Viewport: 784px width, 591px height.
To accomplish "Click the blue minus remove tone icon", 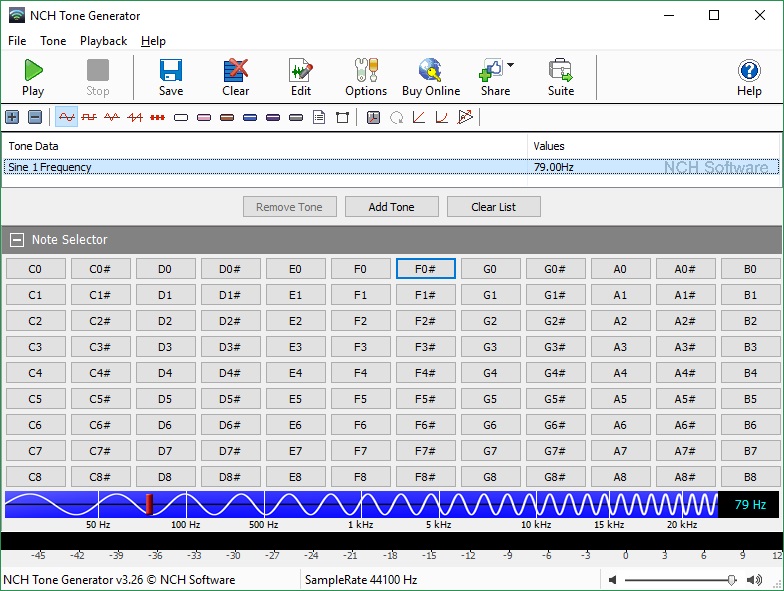I will point(35,117).
